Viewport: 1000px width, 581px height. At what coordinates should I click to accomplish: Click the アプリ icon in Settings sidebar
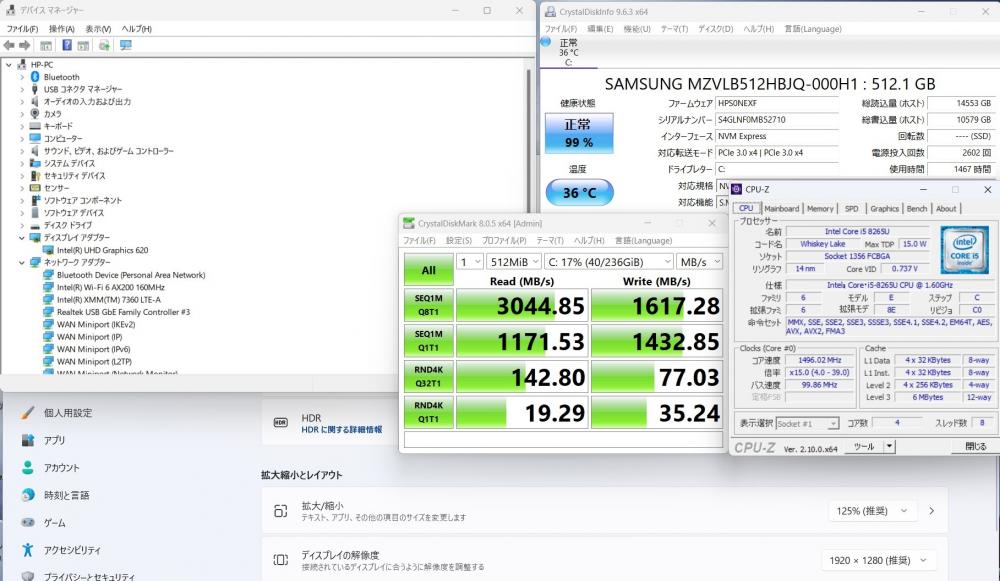point(27,440)
